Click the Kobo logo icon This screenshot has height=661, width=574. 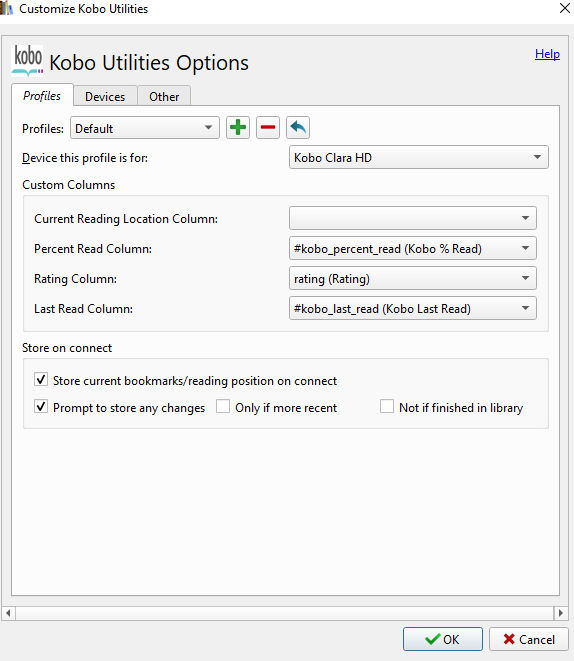pos(28,60)
